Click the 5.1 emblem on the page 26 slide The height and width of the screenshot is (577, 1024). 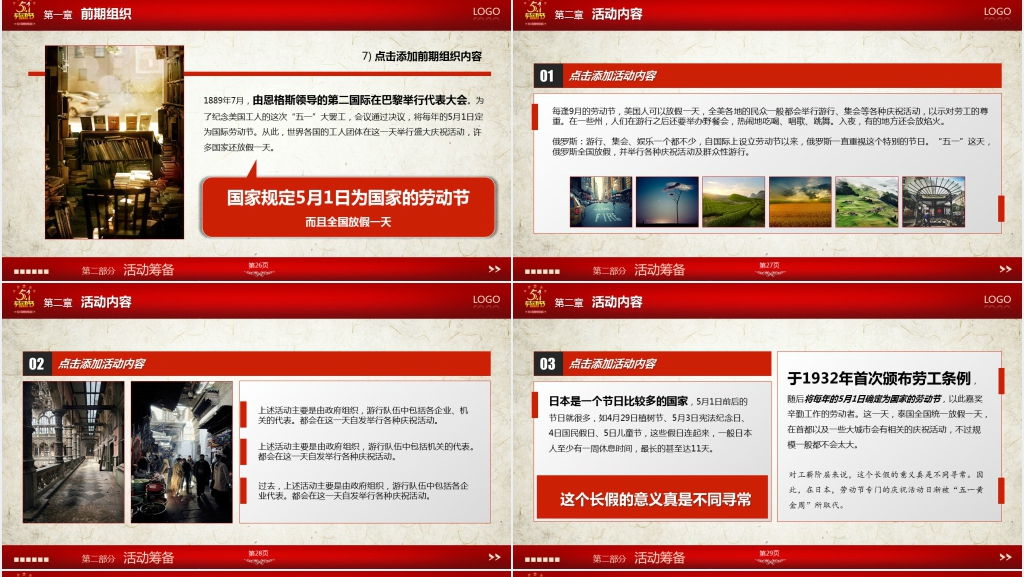[23, 13]
